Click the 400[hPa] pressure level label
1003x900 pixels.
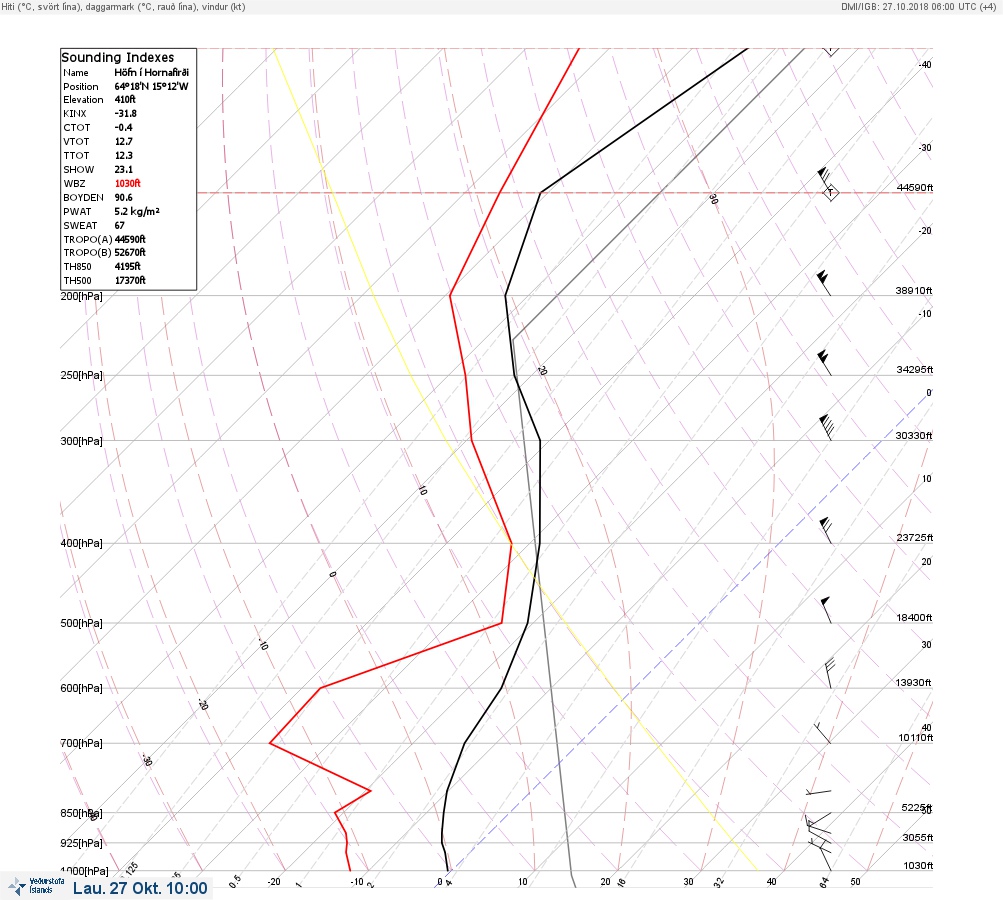coord(81,543)
